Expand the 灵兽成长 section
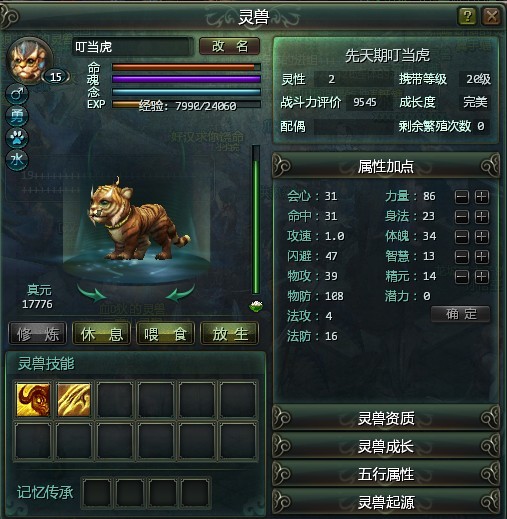 [386, 446]
